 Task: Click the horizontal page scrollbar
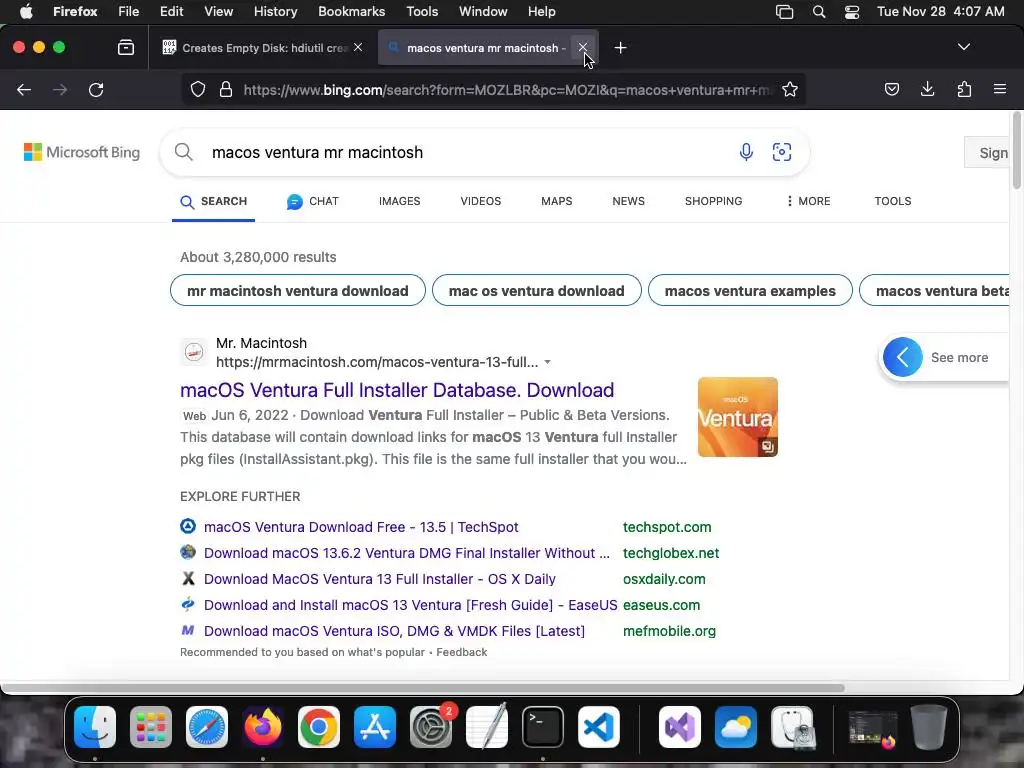pos(423,688)
